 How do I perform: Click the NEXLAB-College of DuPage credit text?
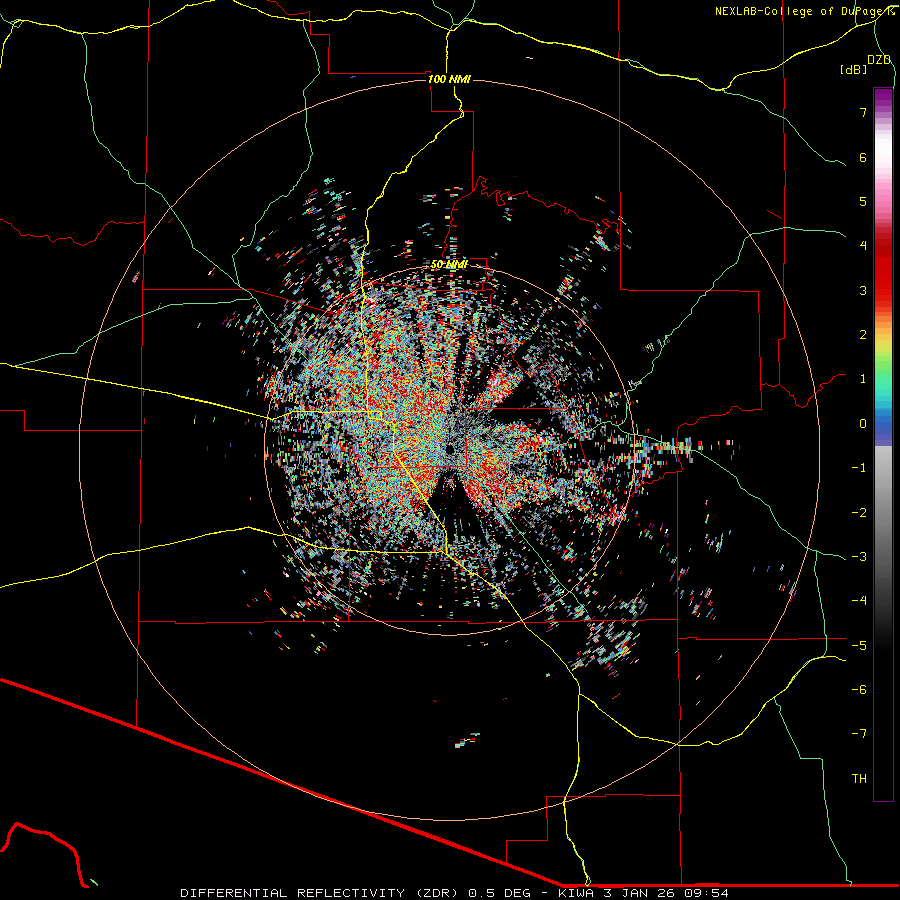click(804, 11)
